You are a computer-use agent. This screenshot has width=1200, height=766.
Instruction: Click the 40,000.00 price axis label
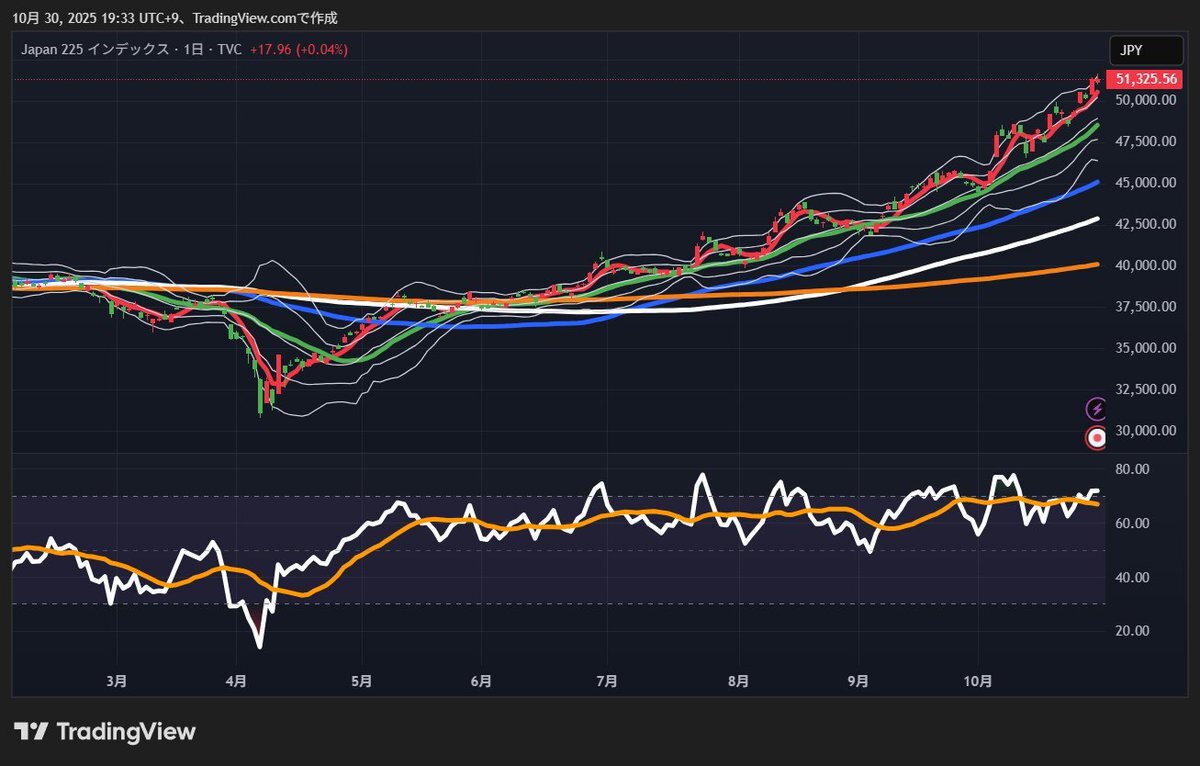(x=1146, y=265)
